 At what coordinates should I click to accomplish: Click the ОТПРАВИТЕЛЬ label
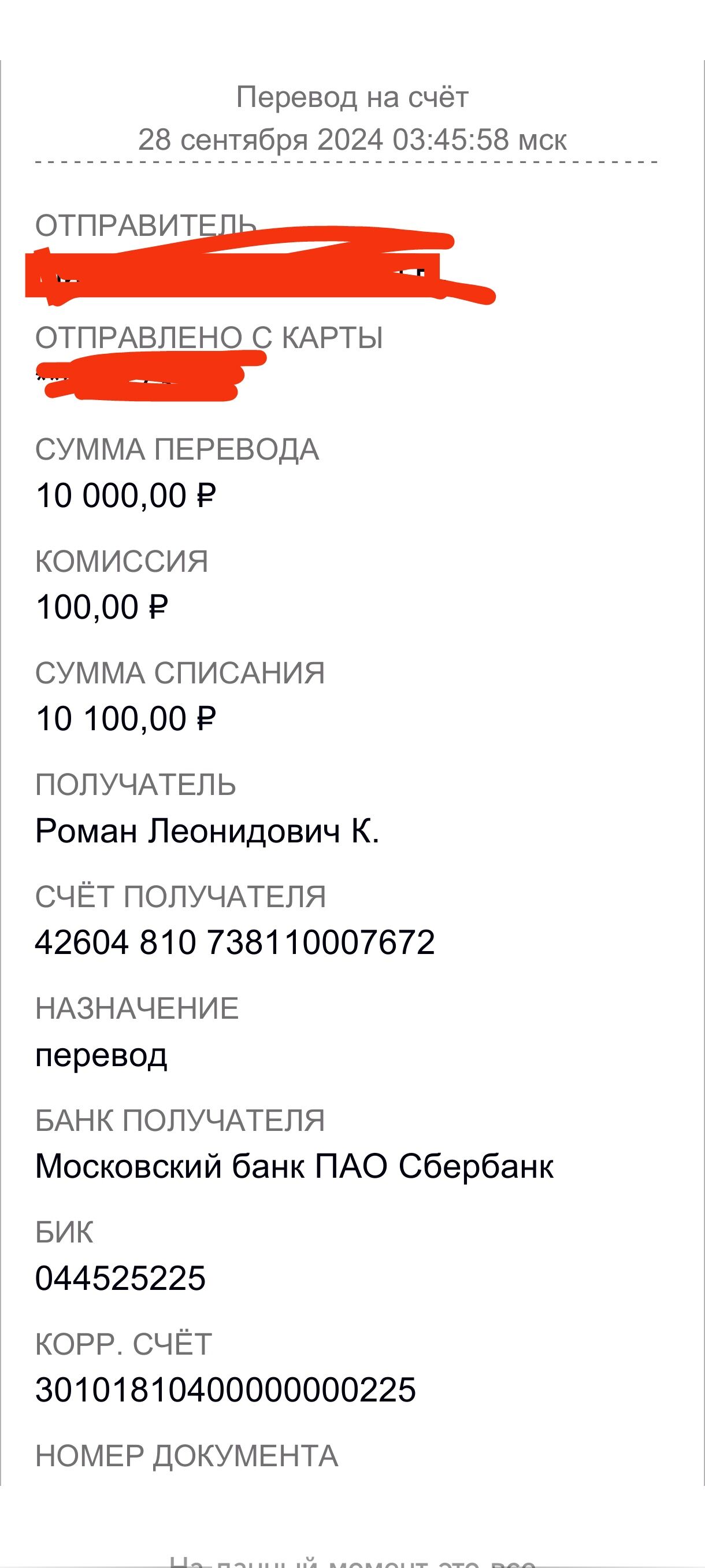tap(145, 226)
